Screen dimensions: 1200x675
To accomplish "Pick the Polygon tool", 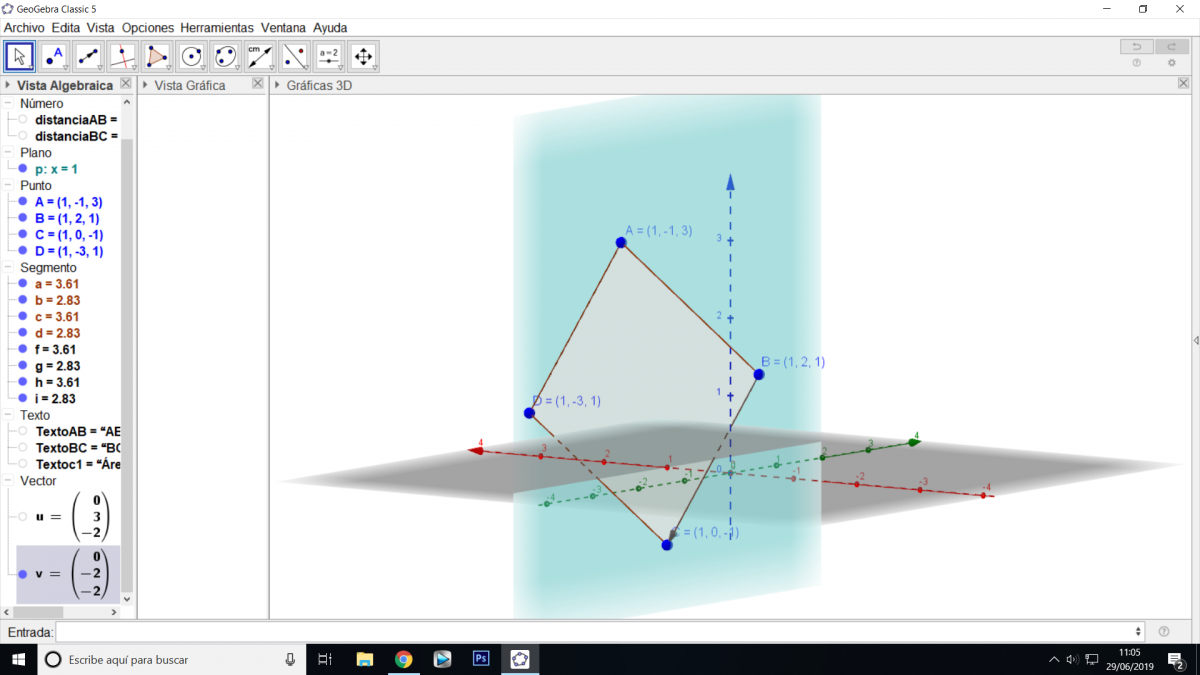I will 157,56.
